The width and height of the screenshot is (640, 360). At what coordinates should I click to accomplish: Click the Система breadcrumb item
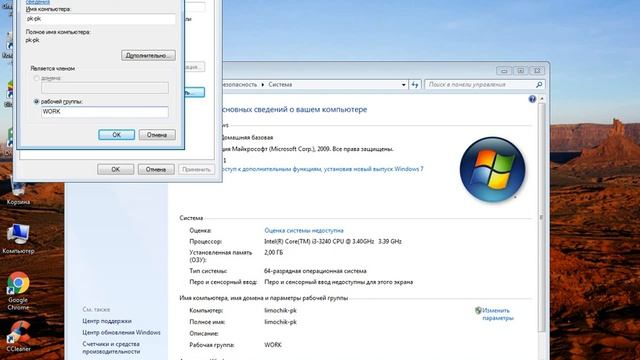[280, 84]
